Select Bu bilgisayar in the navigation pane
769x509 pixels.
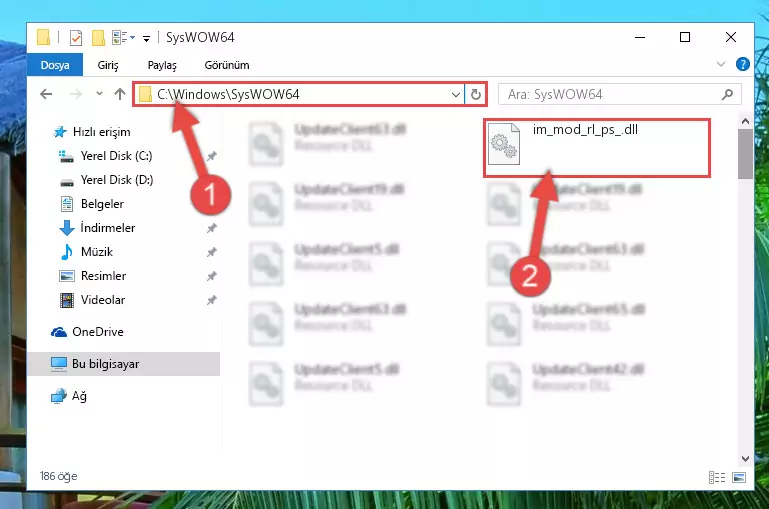pyautogui.click(x=123, y=364)
